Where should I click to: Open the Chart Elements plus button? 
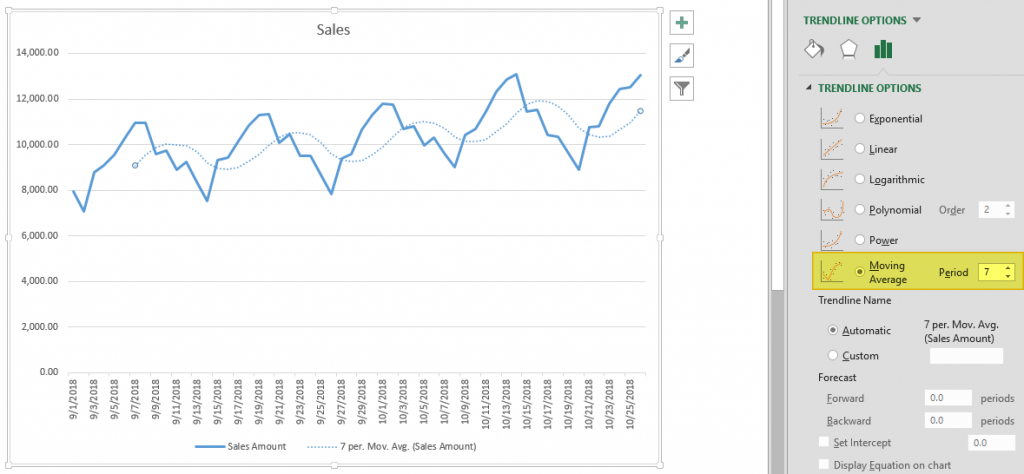coord(681,23)
